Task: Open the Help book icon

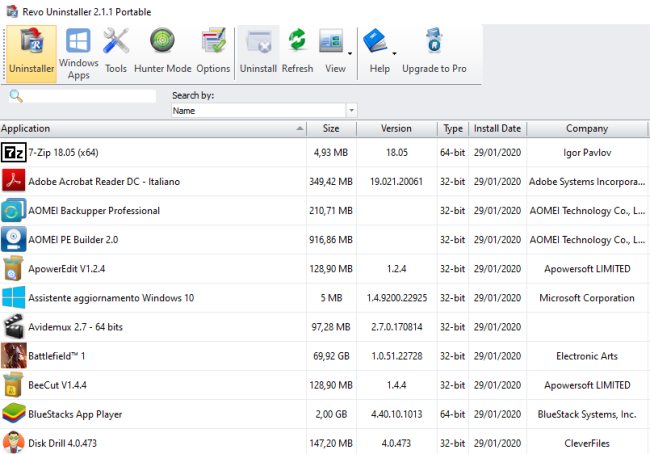Action: coord(375,41)
